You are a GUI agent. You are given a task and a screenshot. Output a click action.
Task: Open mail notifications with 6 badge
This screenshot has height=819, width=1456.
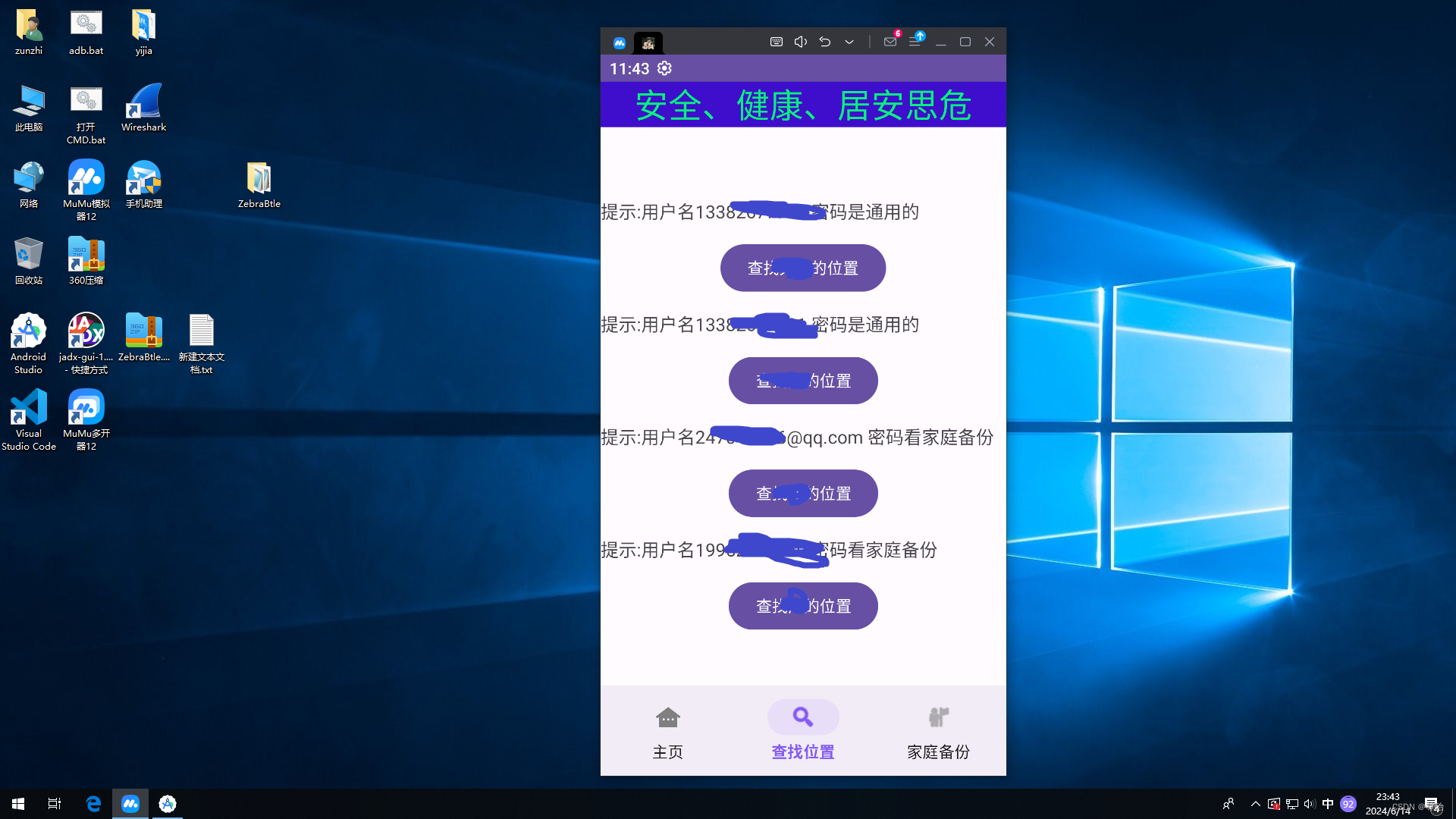[890, 42]
